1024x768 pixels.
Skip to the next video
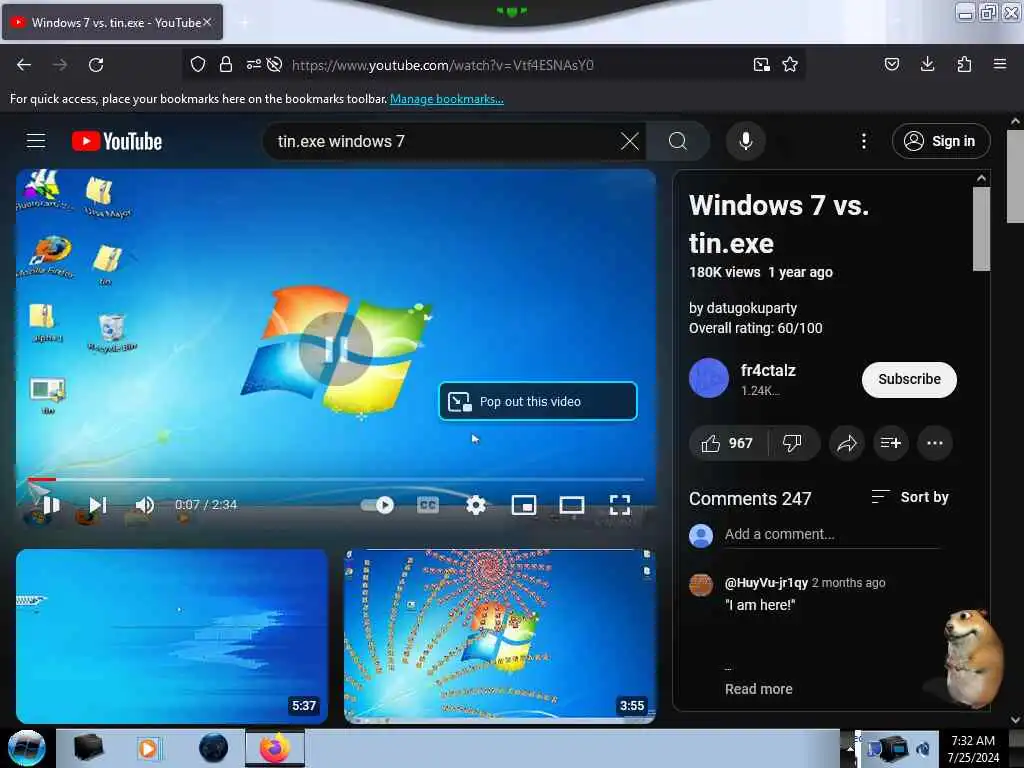pyautogui.click(x=98, y=505)
